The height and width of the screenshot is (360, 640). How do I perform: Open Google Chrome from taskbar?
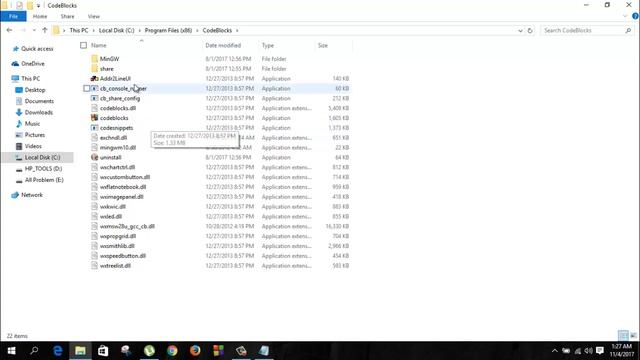(172, 351)
